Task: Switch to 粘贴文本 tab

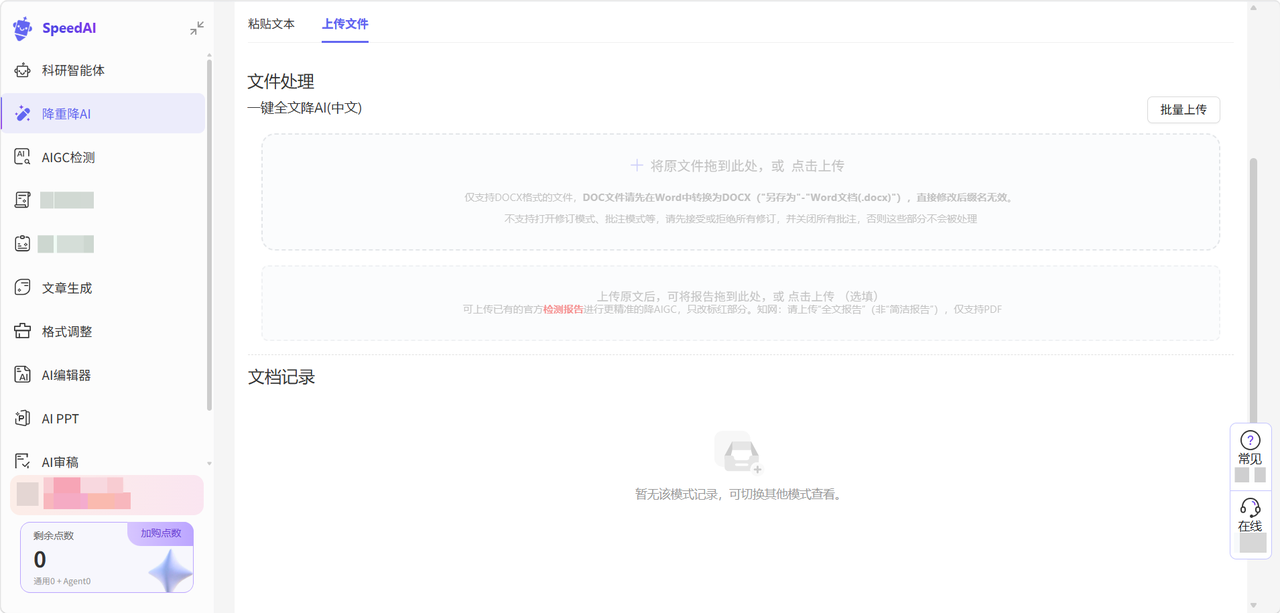Action: tap(271, 23)
